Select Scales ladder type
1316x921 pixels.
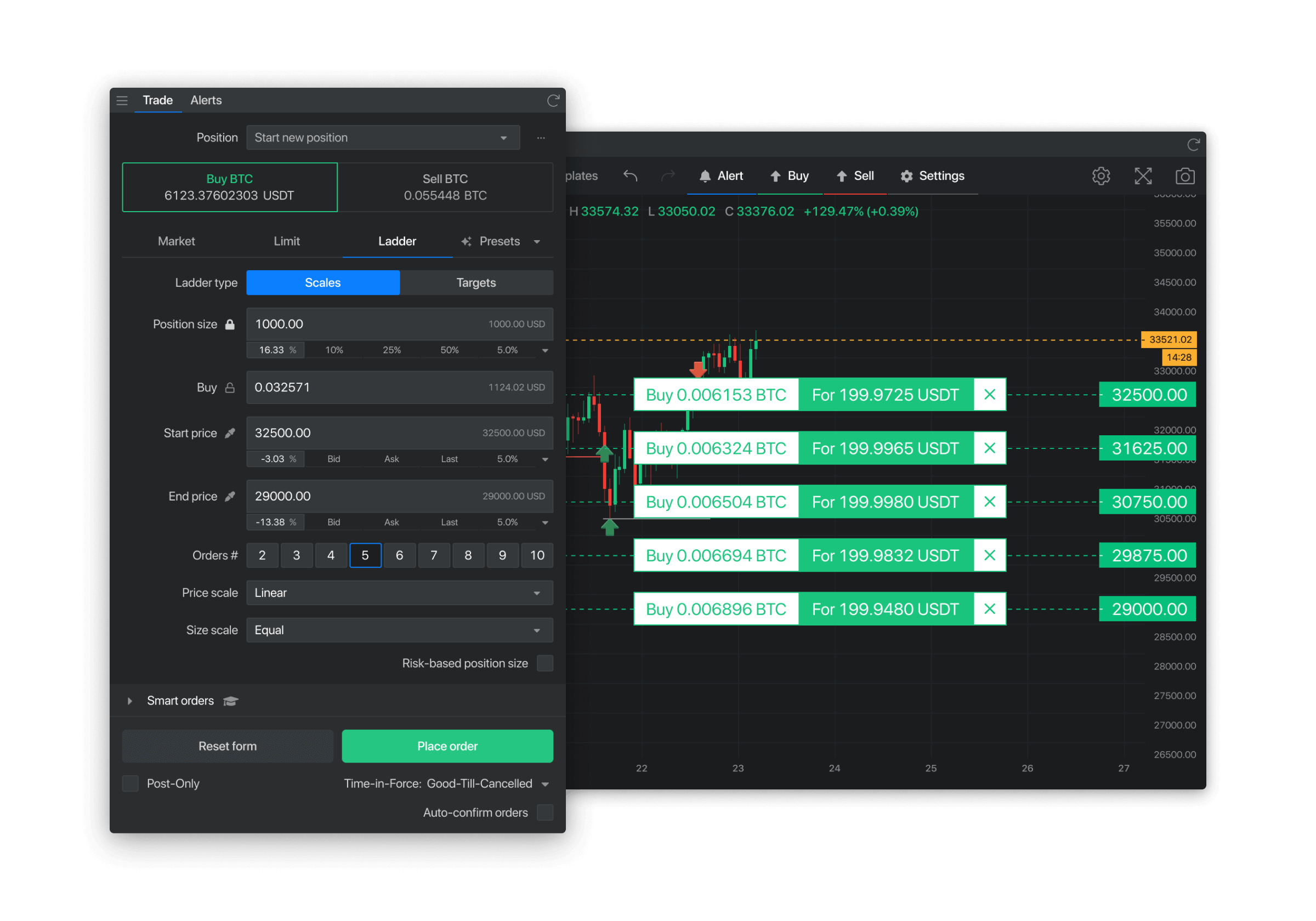click(323, 283)
